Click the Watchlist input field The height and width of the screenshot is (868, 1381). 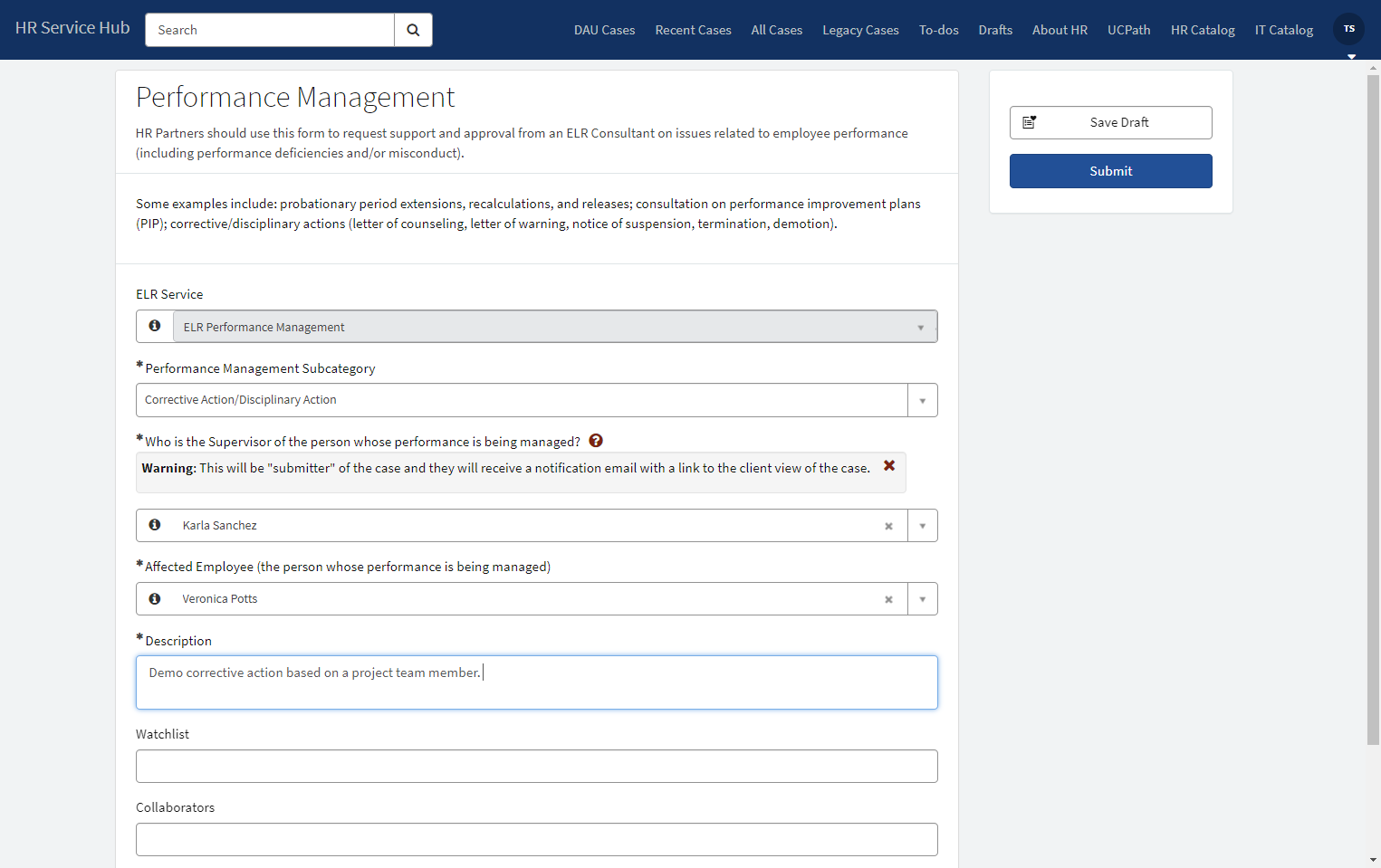pyautogui.click(x=537, y=766)
